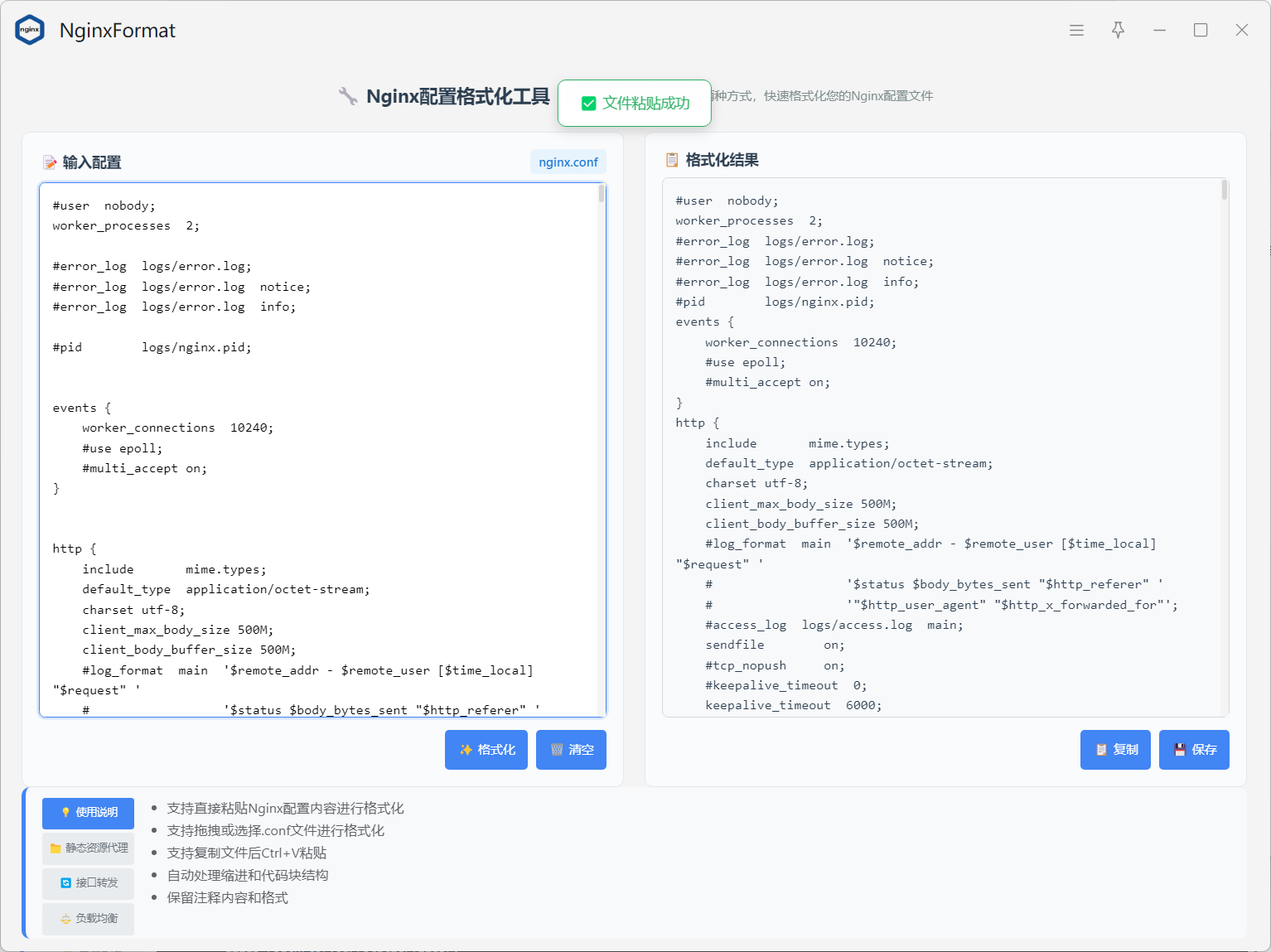This screenshot has height=952, width=1271.
Task: Click the folder icon on 静态资源代理
Action: [56, 848]
